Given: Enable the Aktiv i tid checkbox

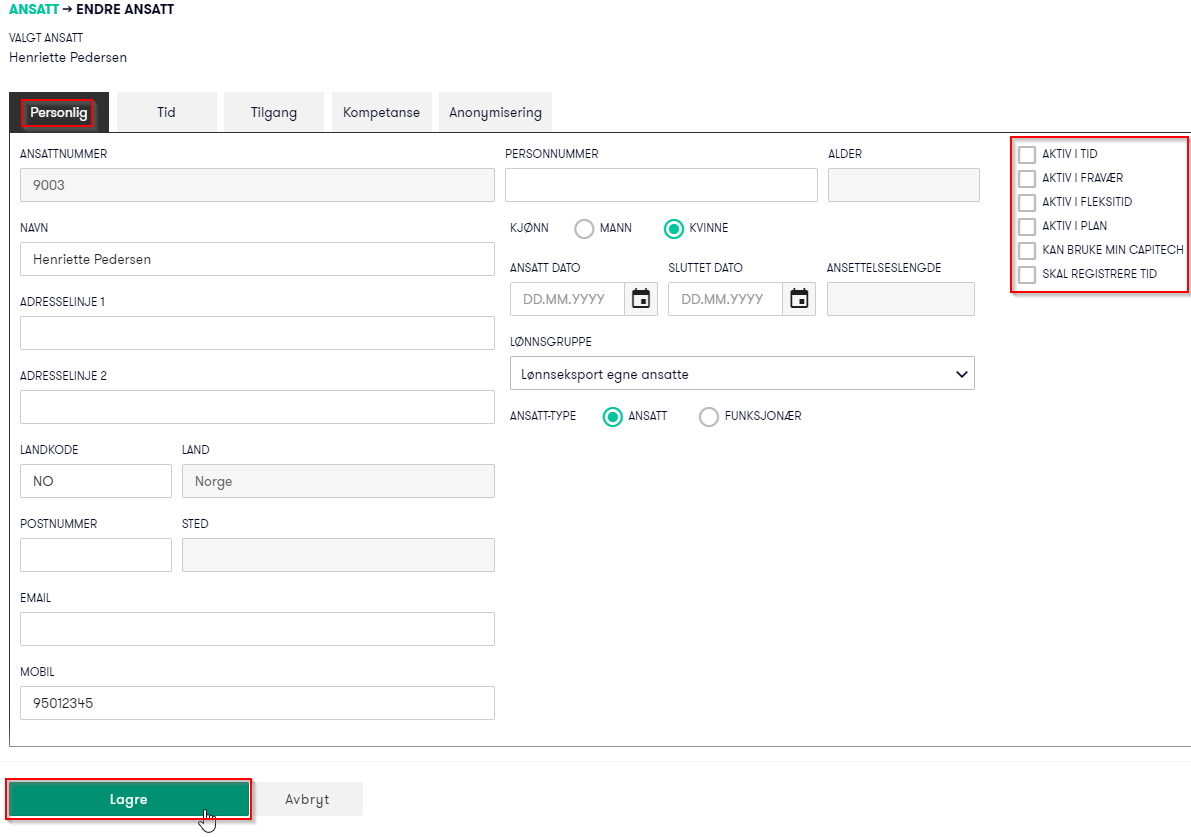Looking at the screenshot, I should [x=1027, y=154].
